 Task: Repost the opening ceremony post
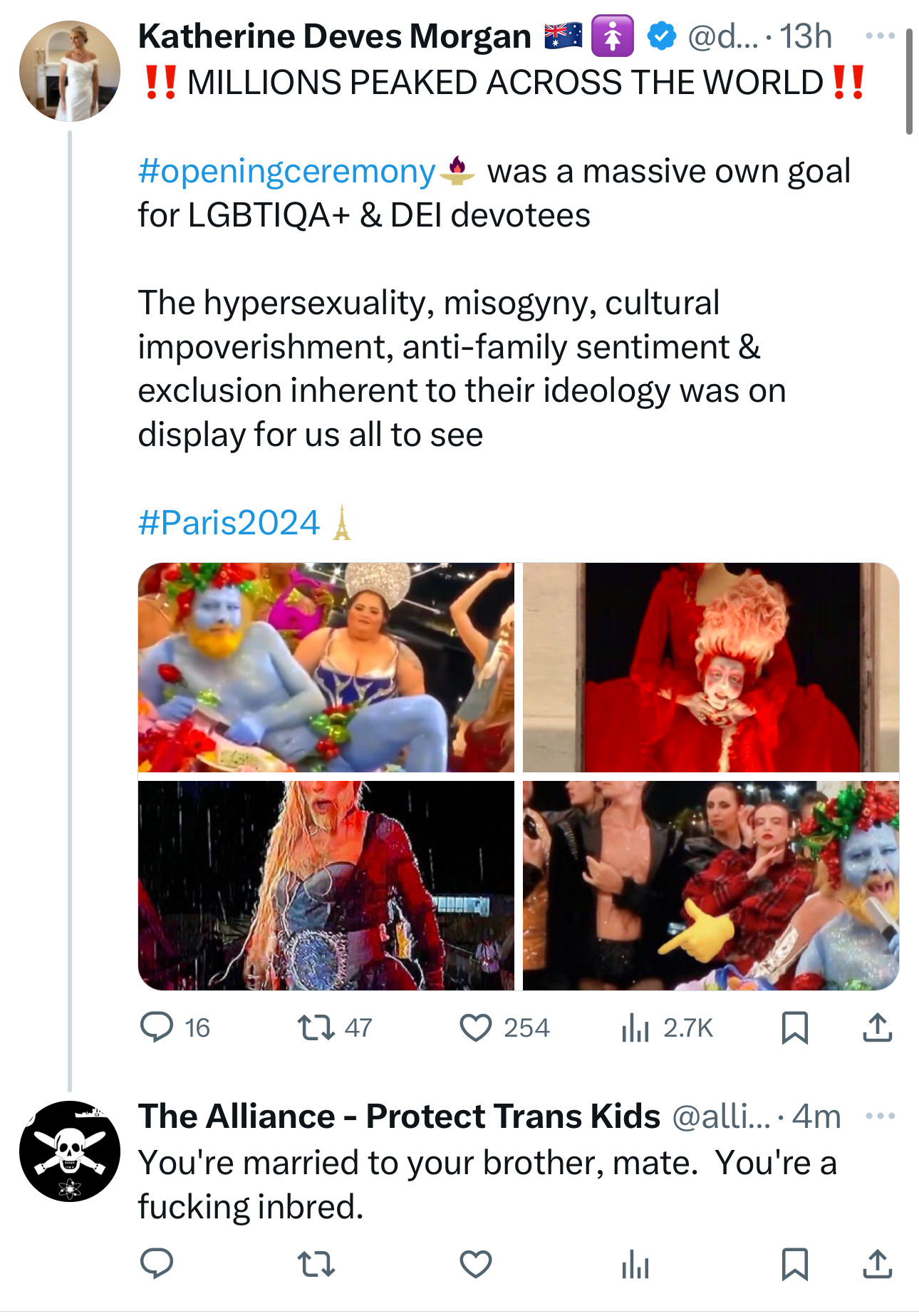pos(316,1027)
